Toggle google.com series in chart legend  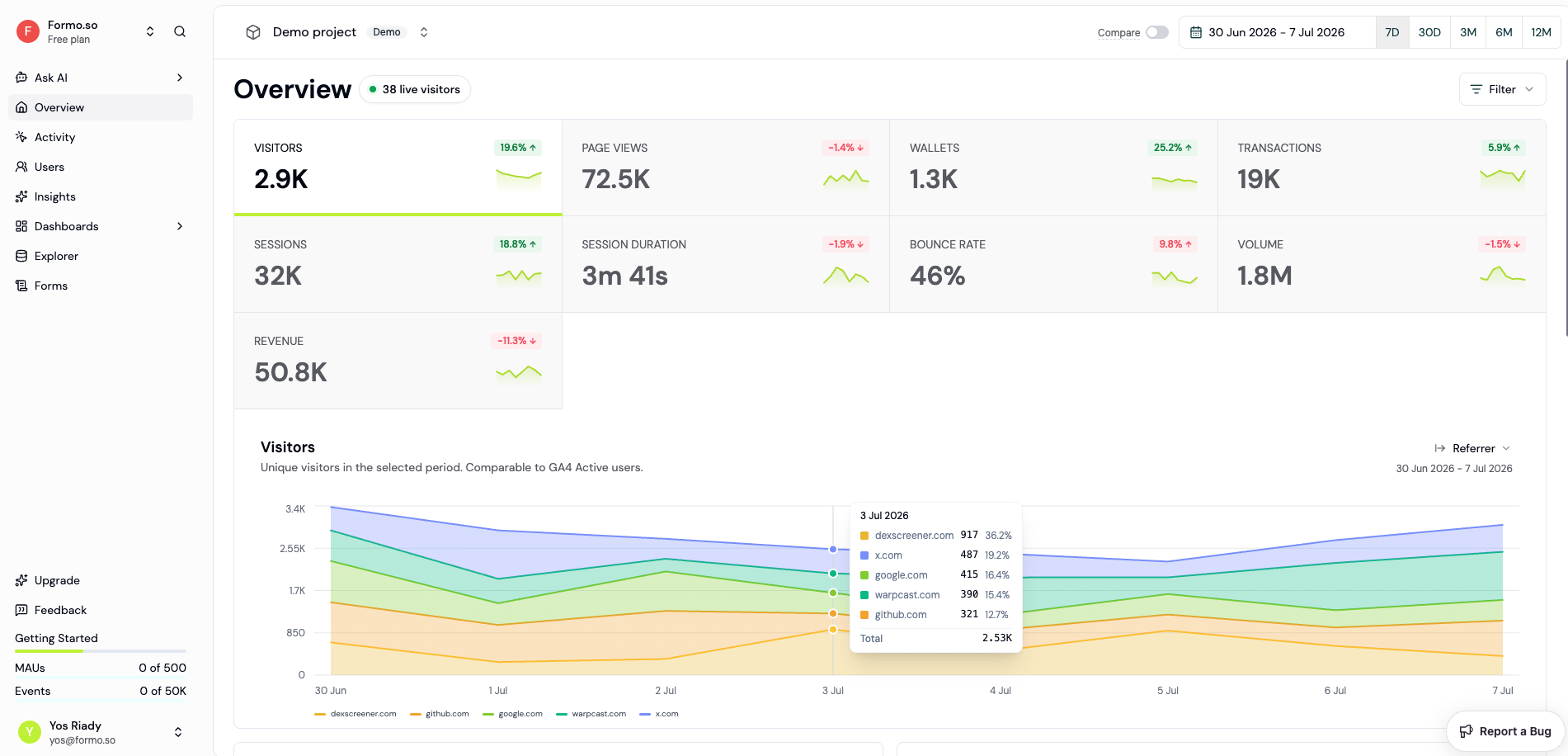pyautogui.click(x=513, y=714)
